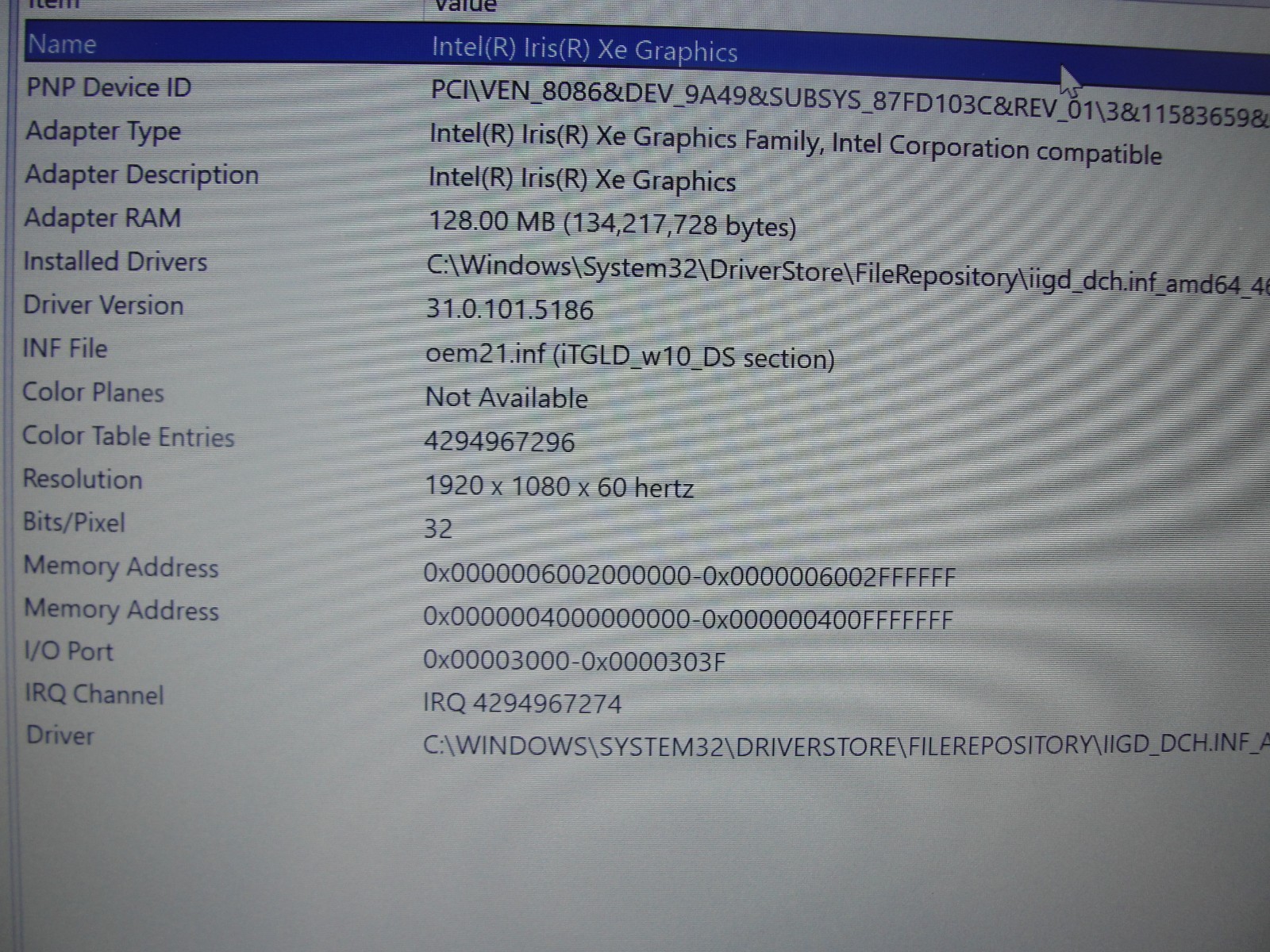Image resolution: width=1270 pixels, height=952 pixels.
Task: Click Memory Address label for 0x0000004000000000 range
Action: coord(121,608)
